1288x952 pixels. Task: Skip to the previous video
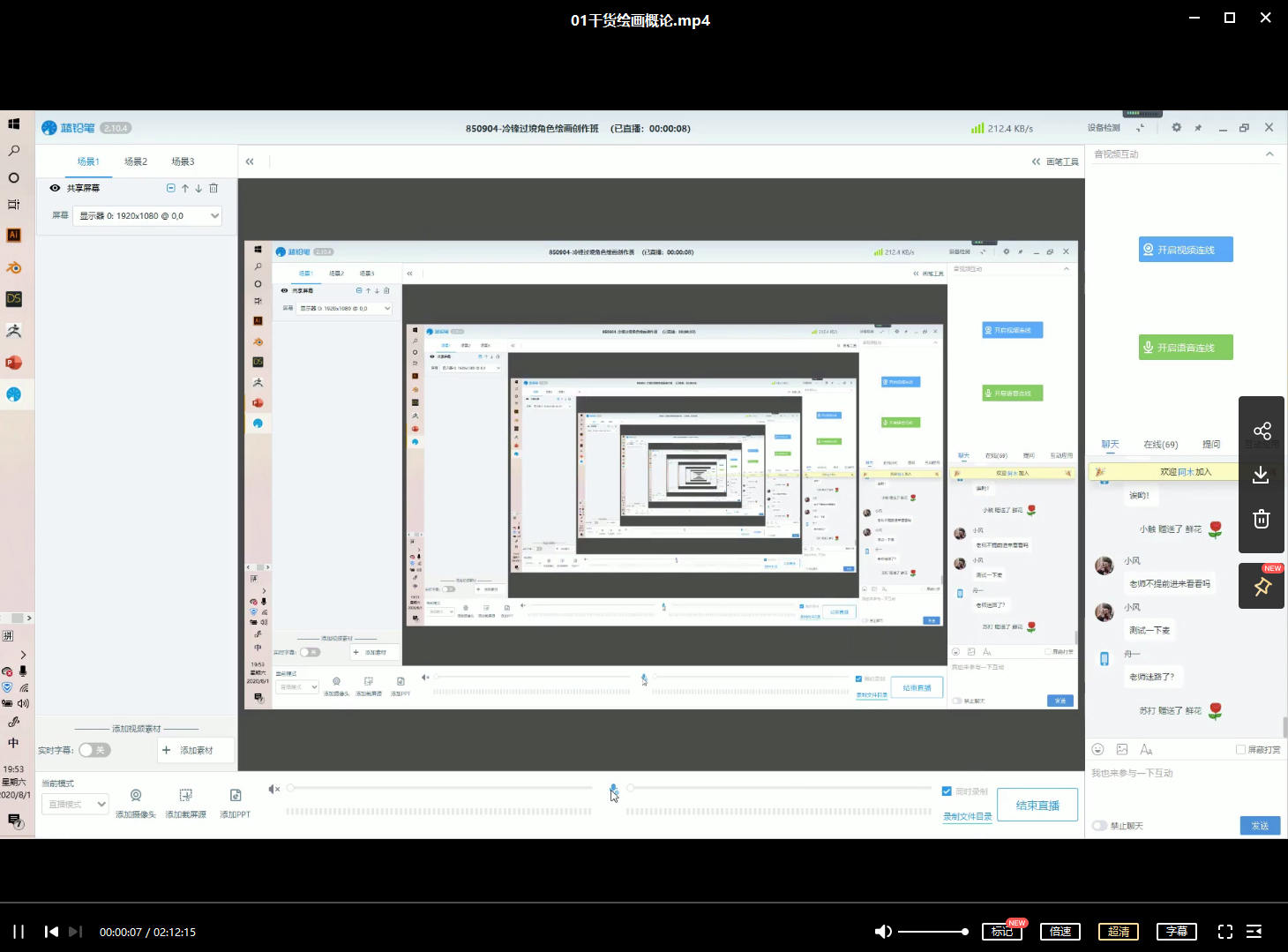[x=52, y=932]
